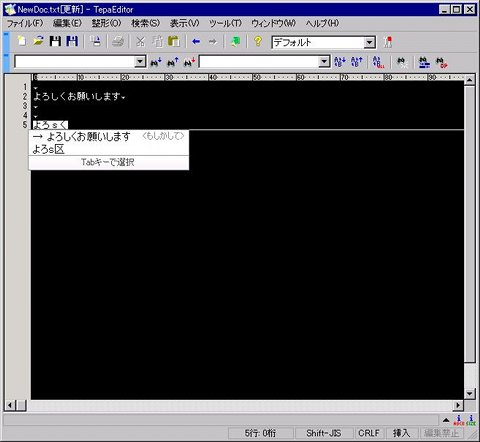Screen dimensions: 480x442
Task: Click the Shift-JIS encoding status cell
Action: (323, 433)
